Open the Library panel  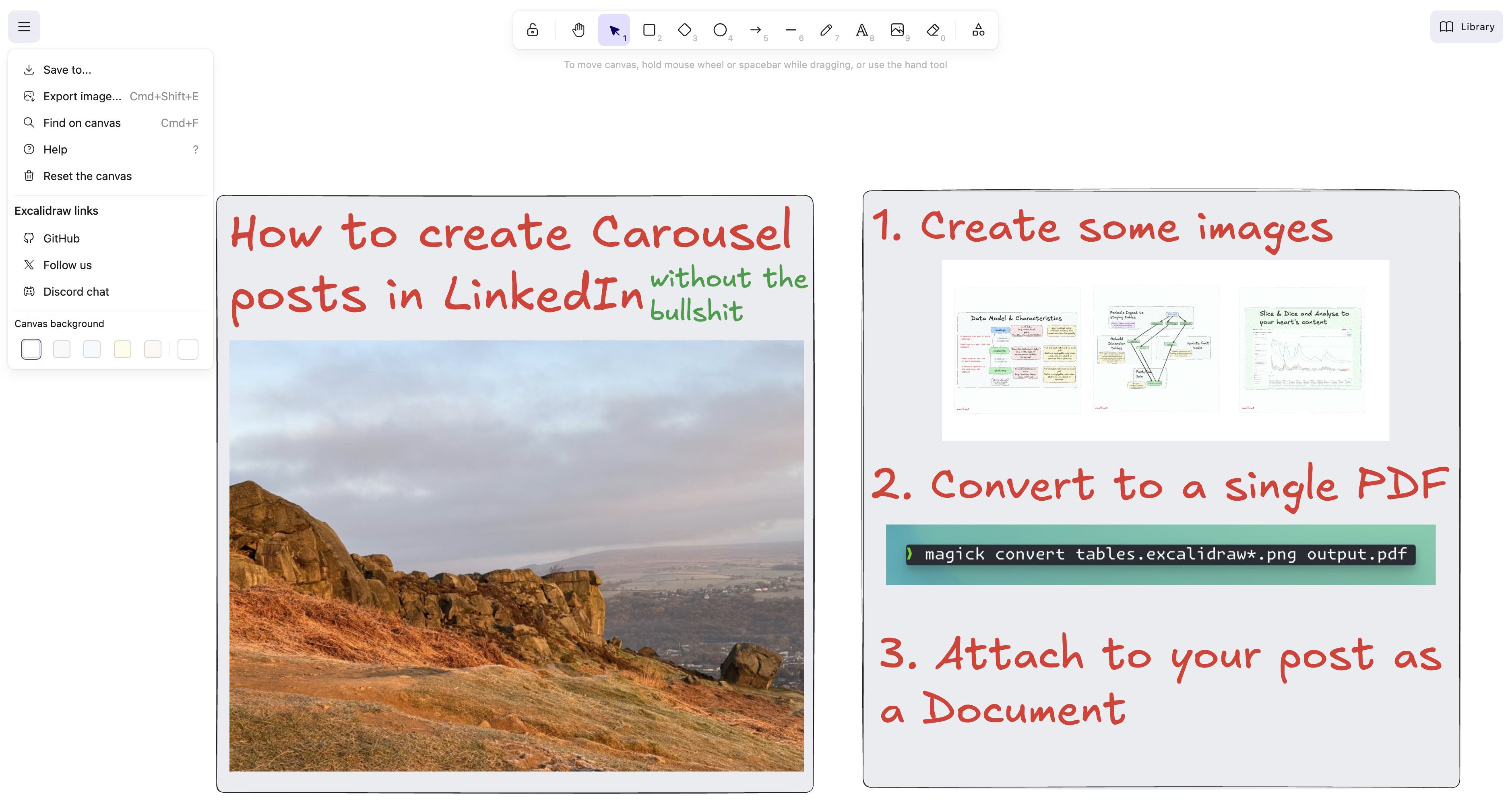1466,27
